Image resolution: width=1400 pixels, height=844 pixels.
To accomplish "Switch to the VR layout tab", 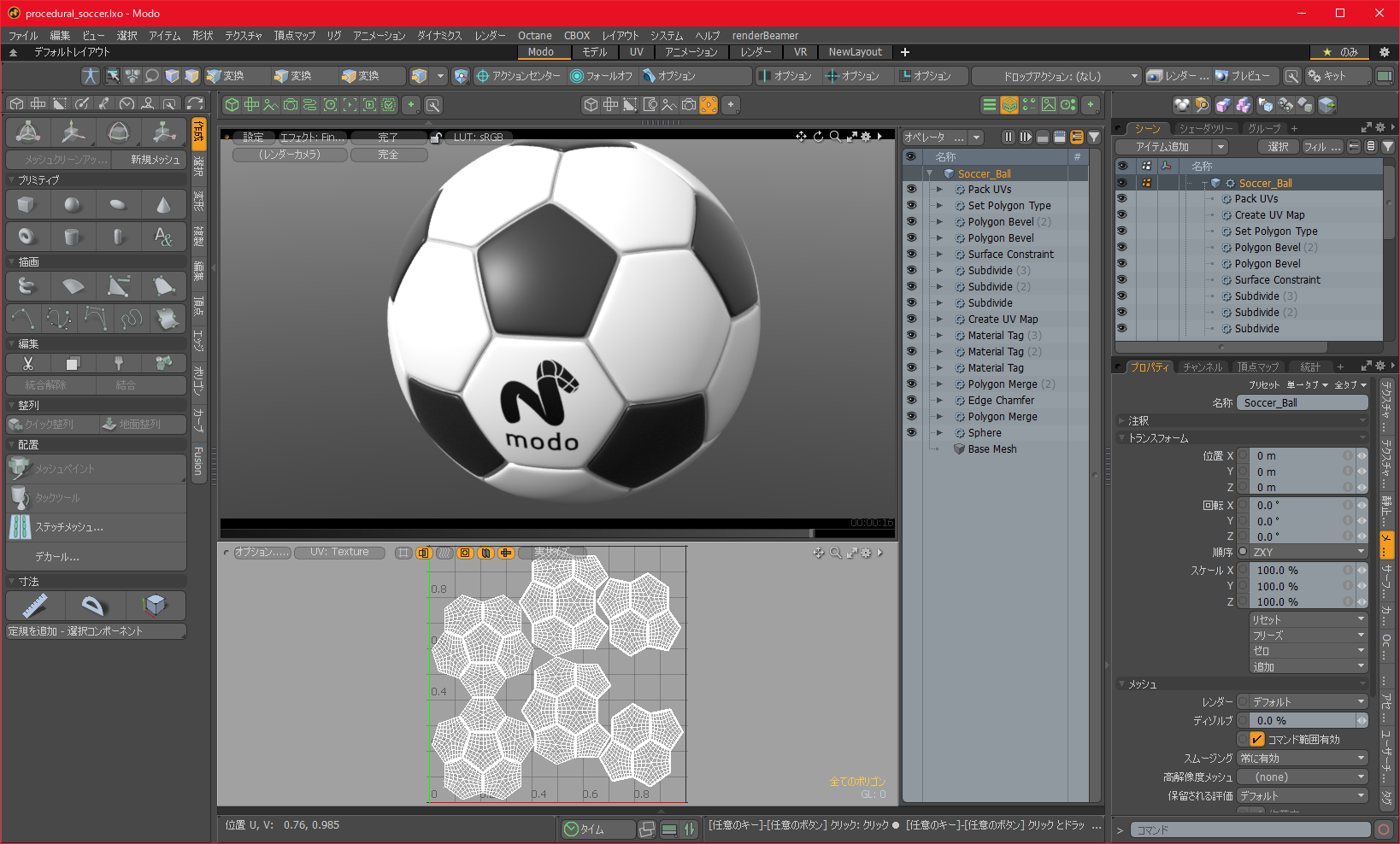I will [800, 52].
